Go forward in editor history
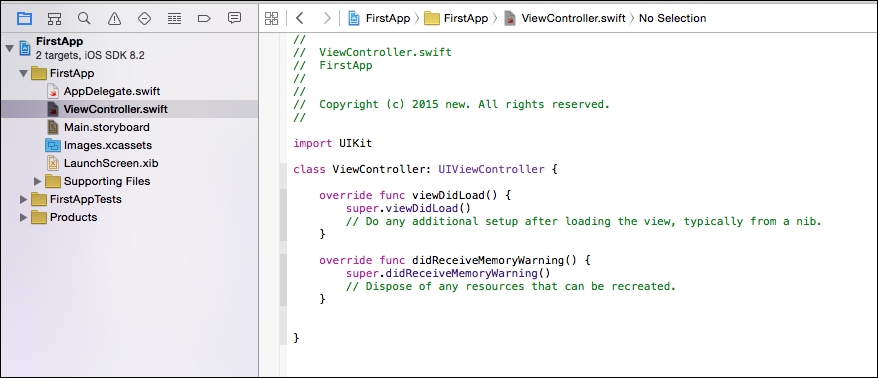This screenshot has width=878, height=378. 327,18
